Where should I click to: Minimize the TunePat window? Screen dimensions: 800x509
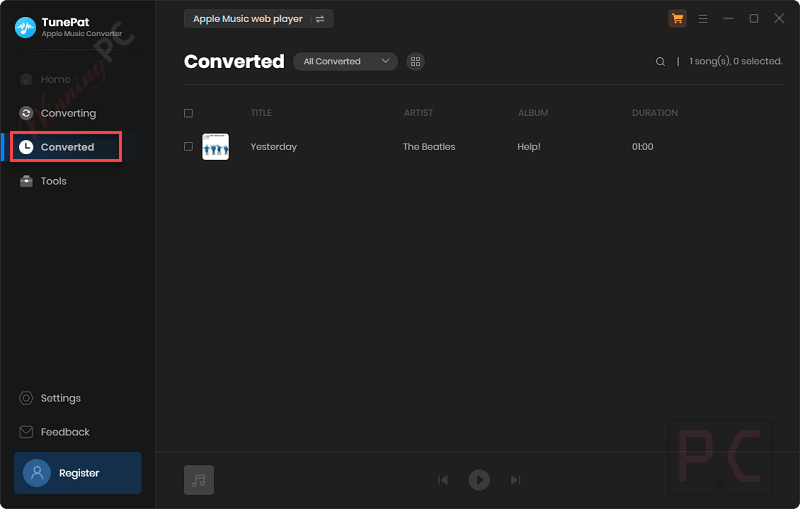coord(728,18)
